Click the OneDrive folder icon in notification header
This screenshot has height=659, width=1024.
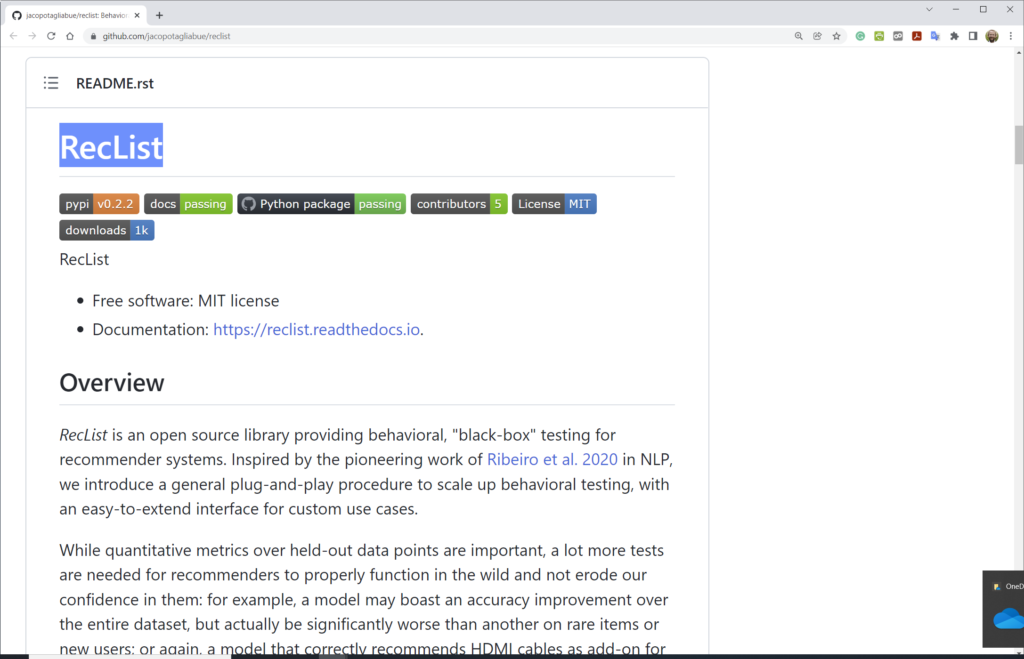pyautogui.click(x=997, y=587)
